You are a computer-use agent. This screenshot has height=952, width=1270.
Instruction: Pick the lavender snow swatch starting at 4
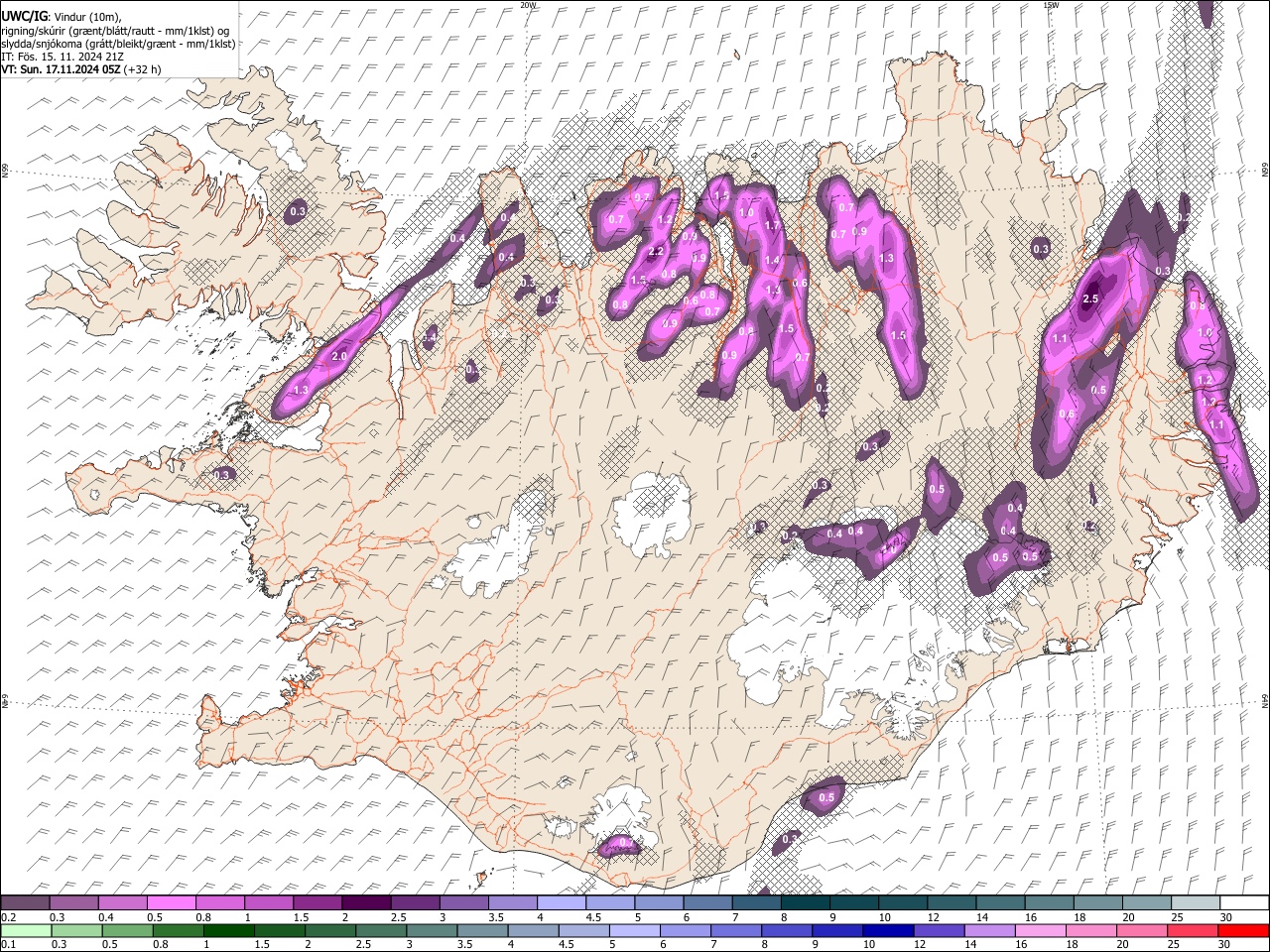point(561,902)
